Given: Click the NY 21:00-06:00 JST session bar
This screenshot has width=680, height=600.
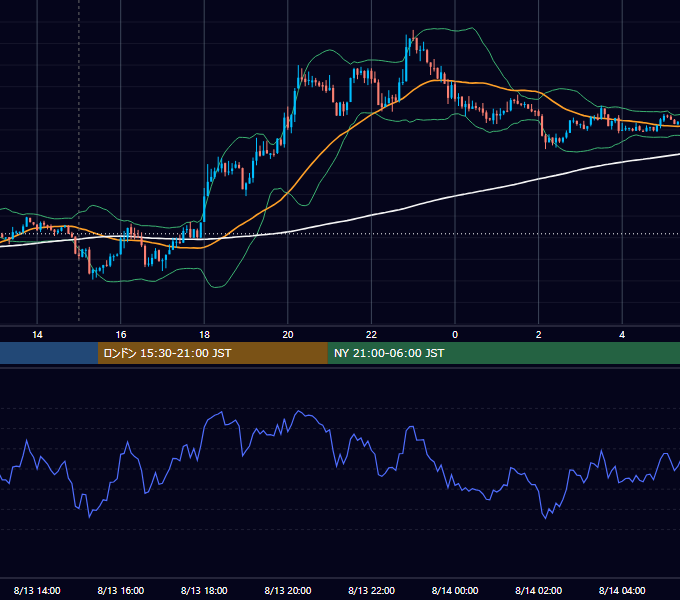Looking at the screenshot, I should pyautogui.click(x=503, y=353).
